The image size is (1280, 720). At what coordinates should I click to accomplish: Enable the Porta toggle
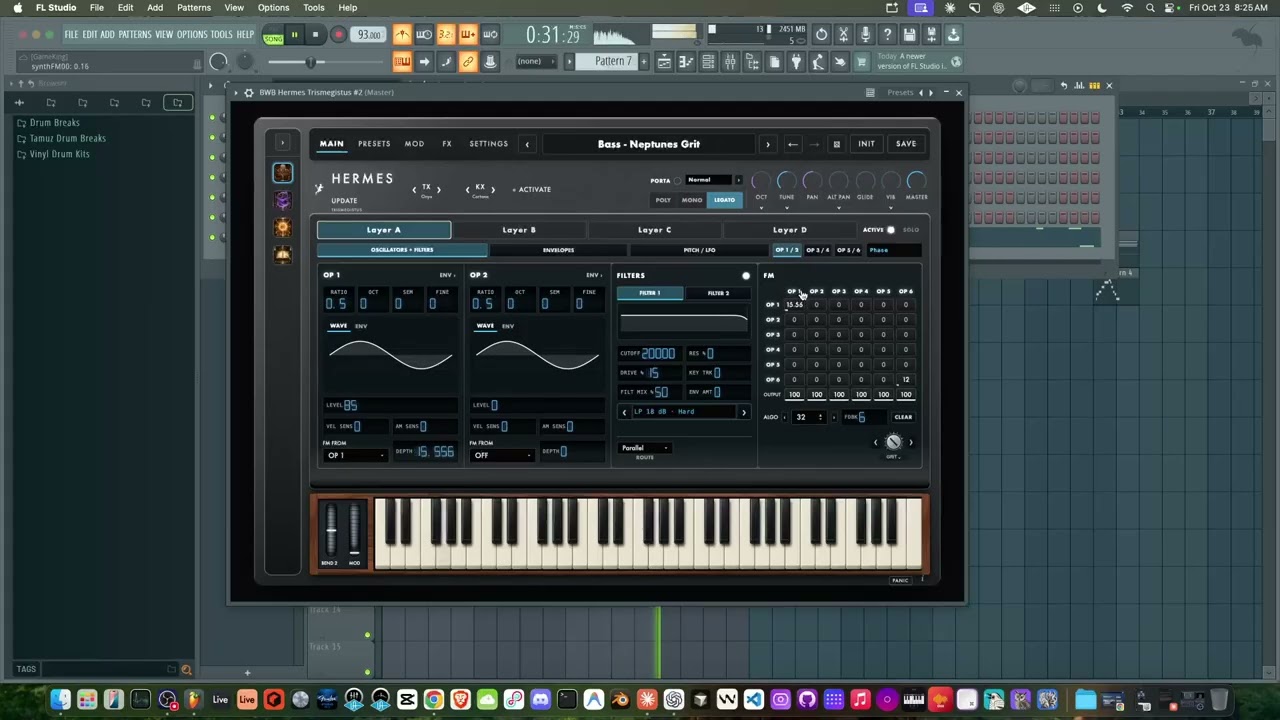(677, 181)
